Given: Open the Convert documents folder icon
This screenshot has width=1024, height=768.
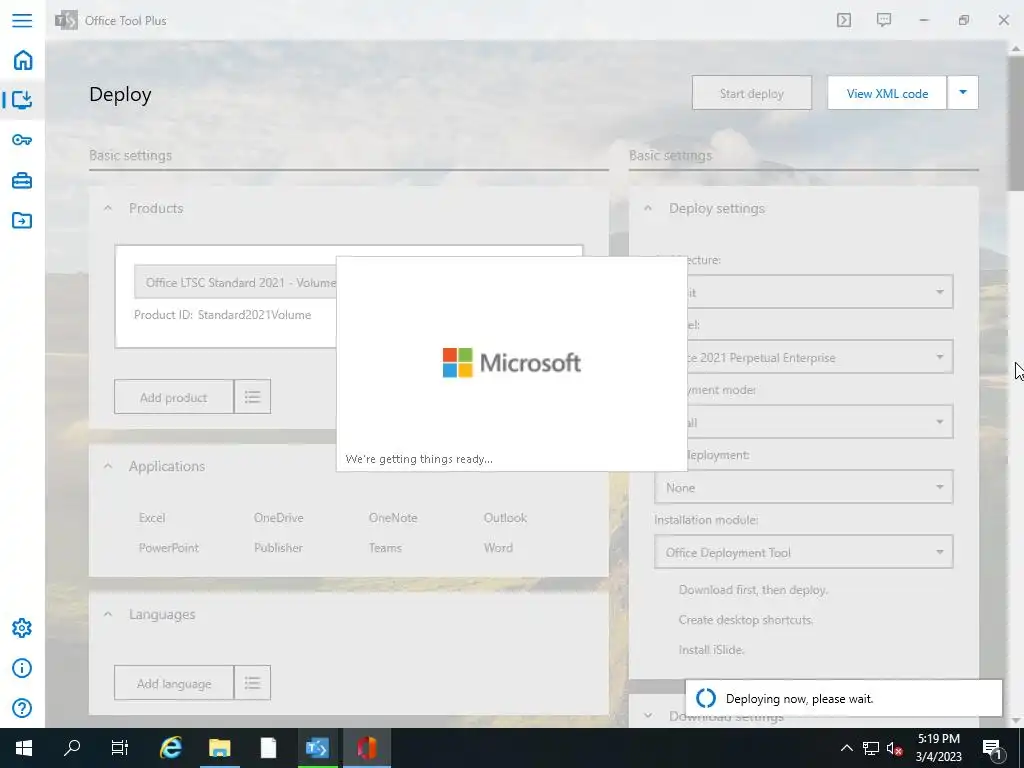Looking at the screenshot, I should coord(22,220).
